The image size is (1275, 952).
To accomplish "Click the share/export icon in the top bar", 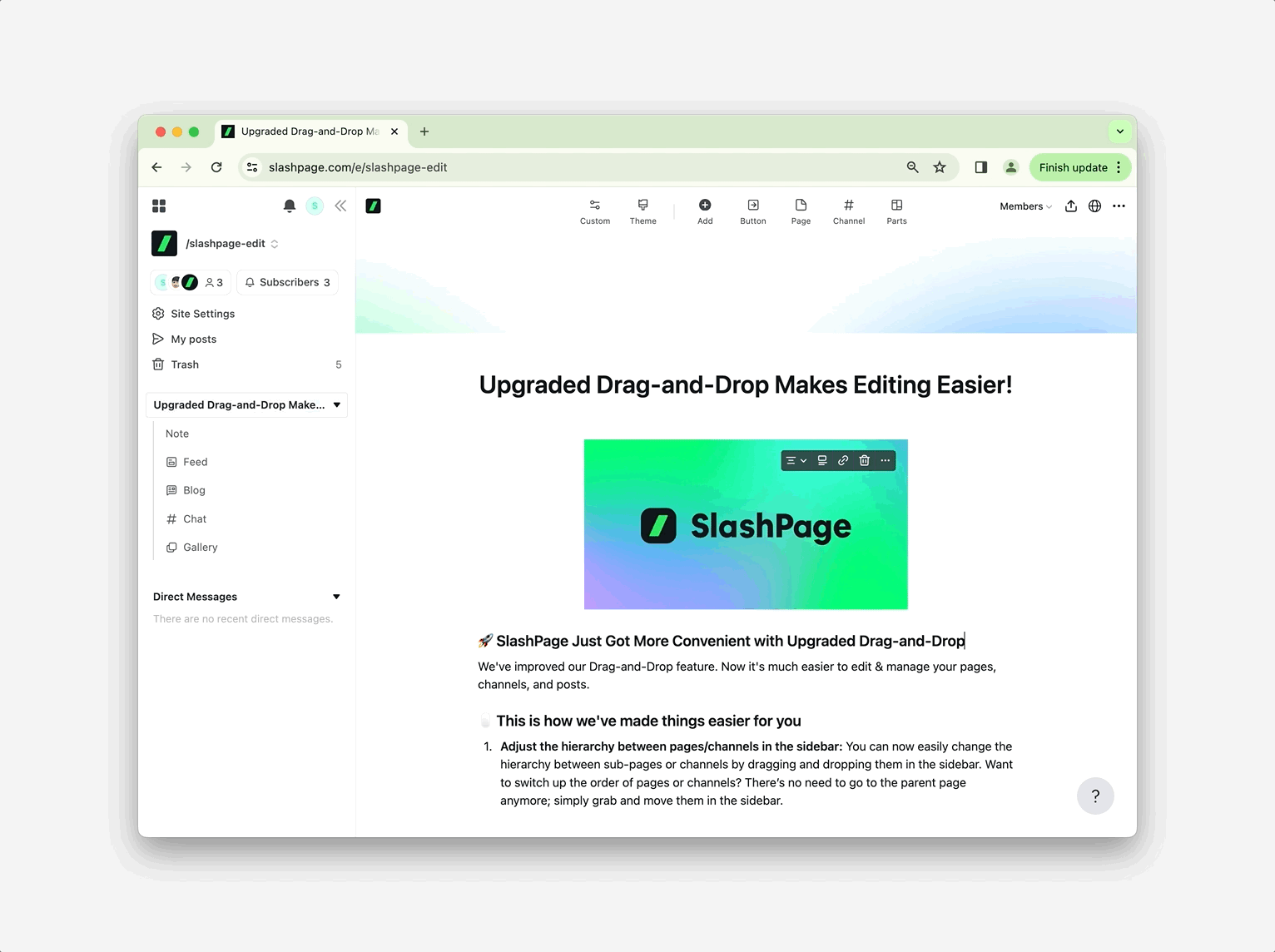I will point(1071,206).
